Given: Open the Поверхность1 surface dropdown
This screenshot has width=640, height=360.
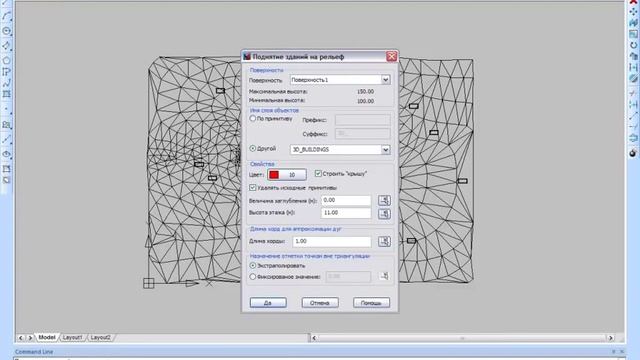Looking at the screenshot, I should pos(385,80).
